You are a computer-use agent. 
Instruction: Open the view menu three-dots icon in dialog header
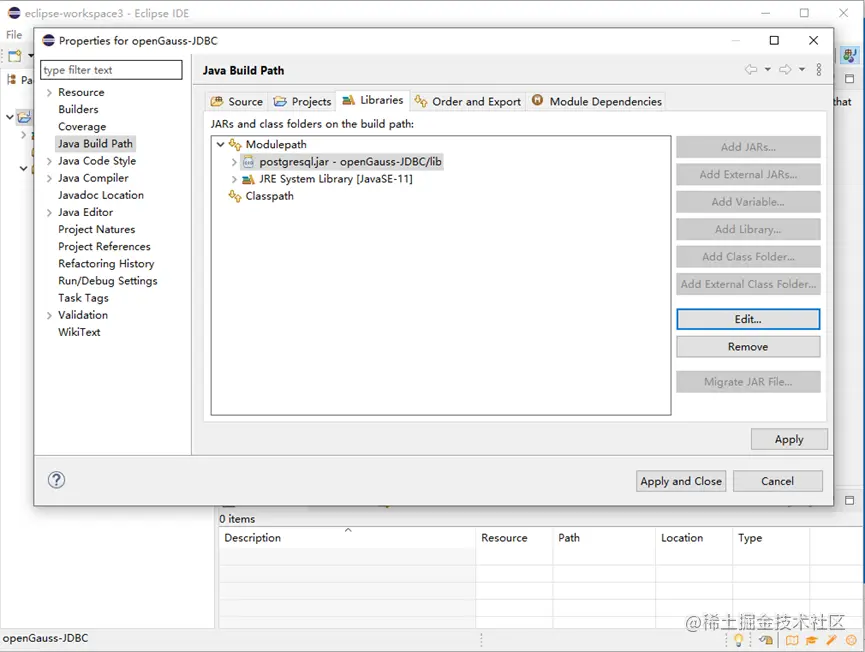pyautogui.click(x=819, y=70)
